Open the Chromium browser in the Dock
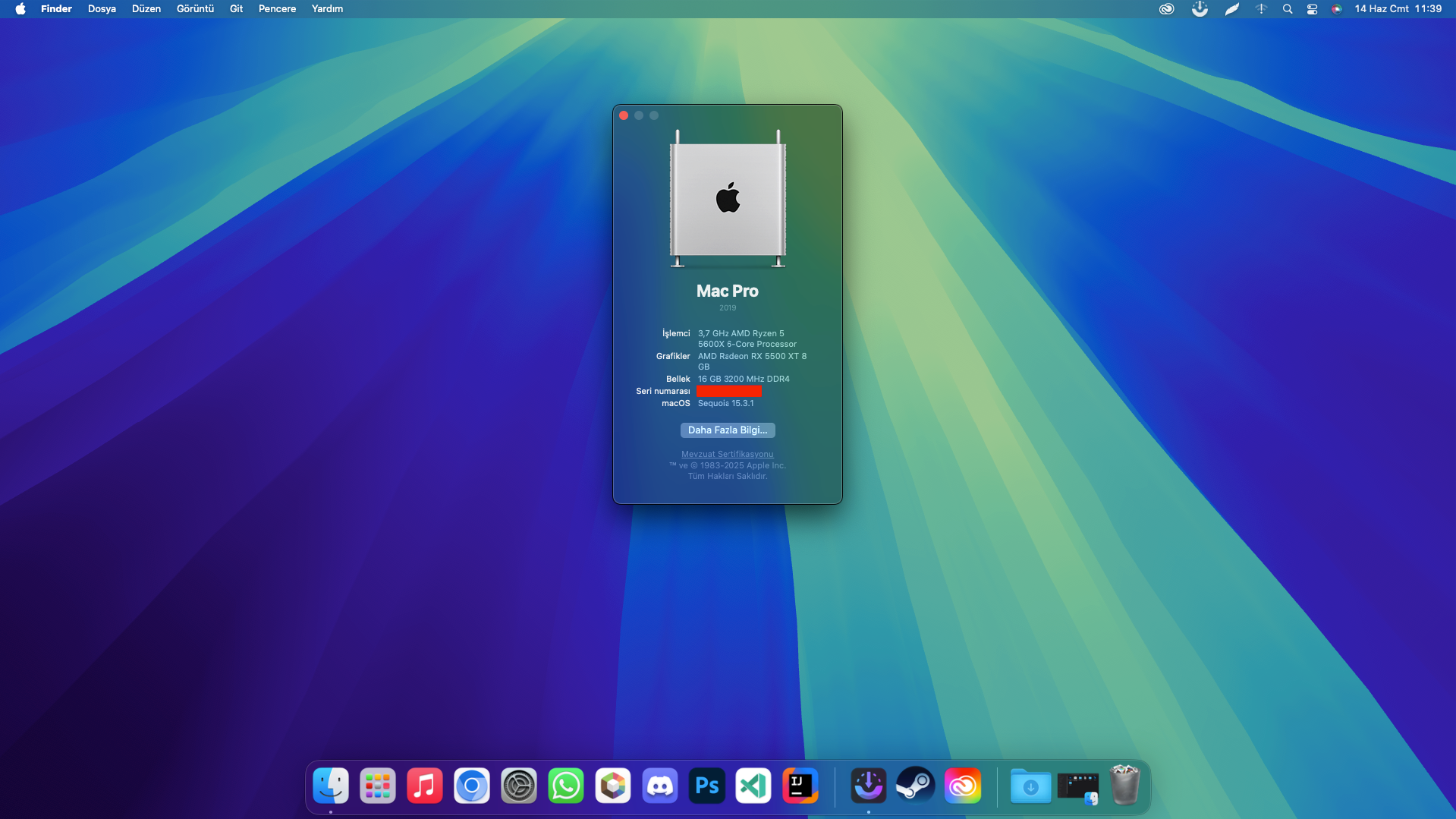Viewport: 1456px width, 819px height. tap(472, 786)
